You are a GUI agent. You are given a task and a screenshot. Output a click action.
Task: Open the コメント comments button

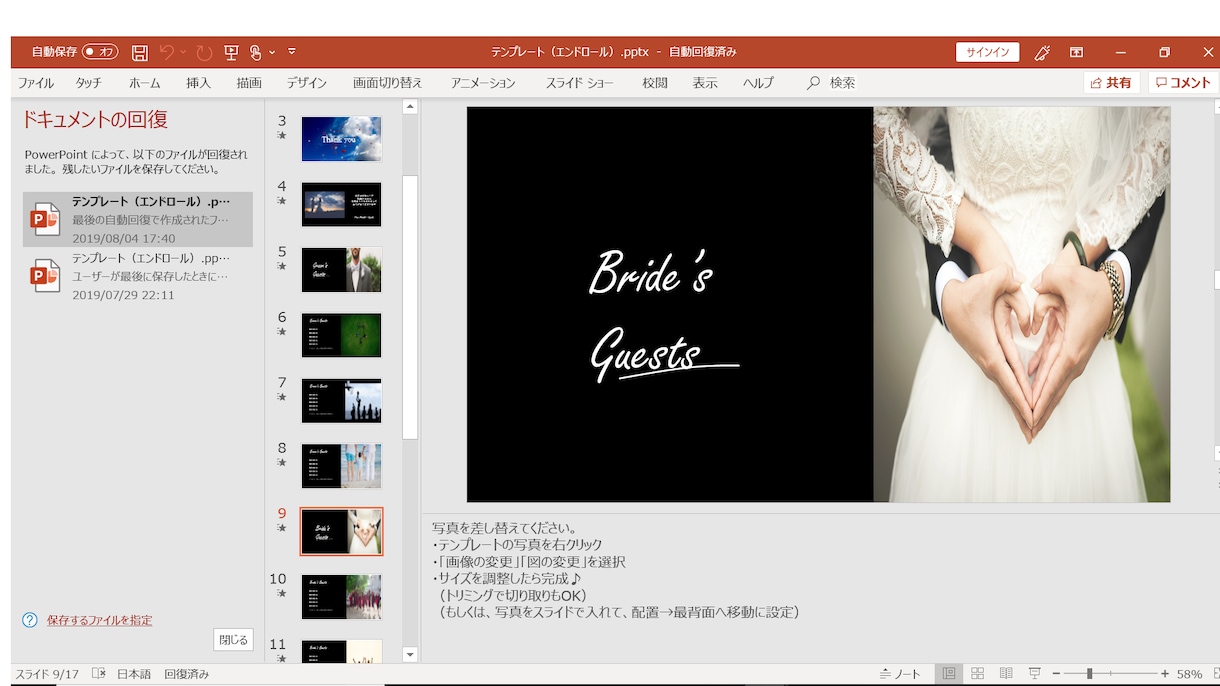point(1183,83)
